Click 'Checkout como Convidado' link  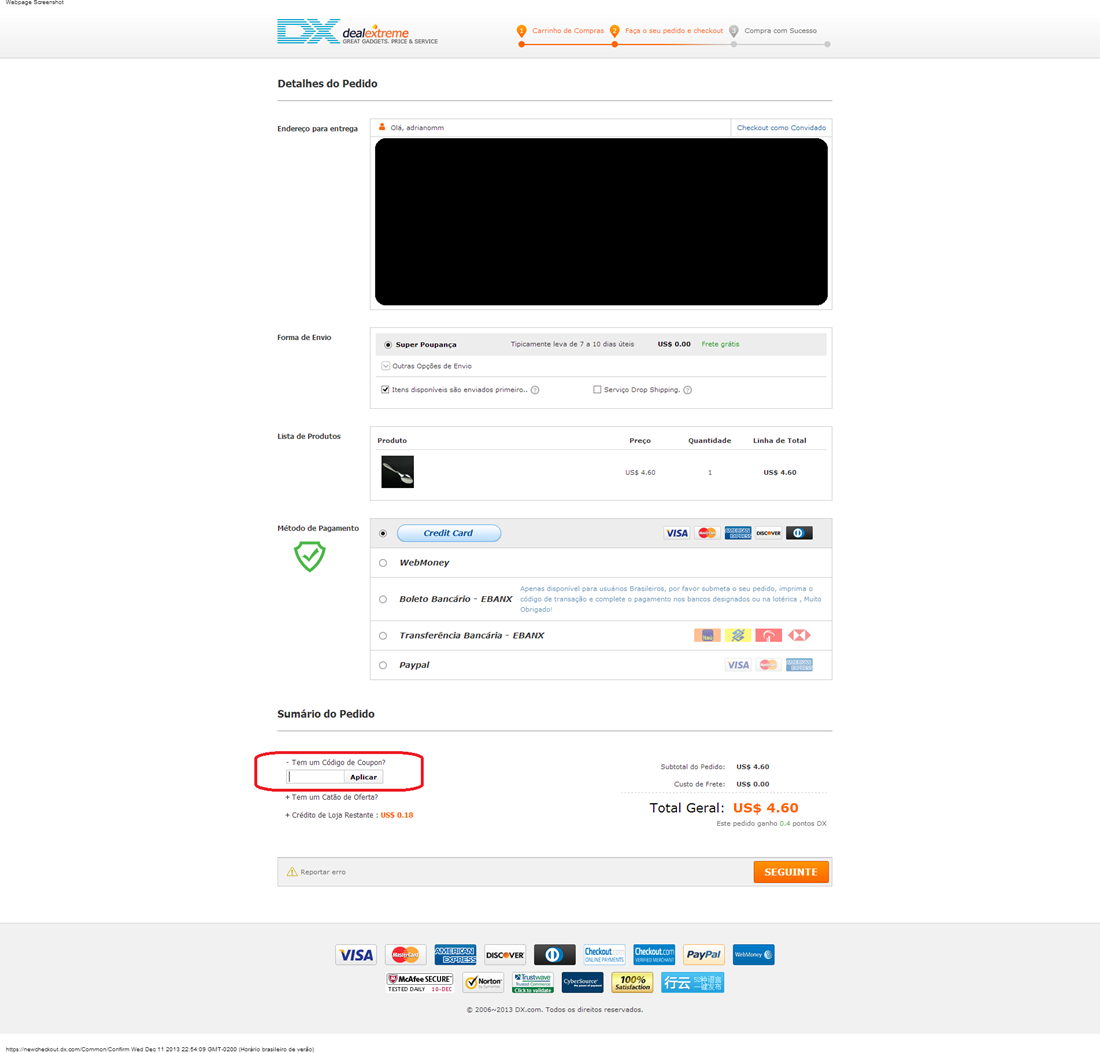(x=781, y=128)
